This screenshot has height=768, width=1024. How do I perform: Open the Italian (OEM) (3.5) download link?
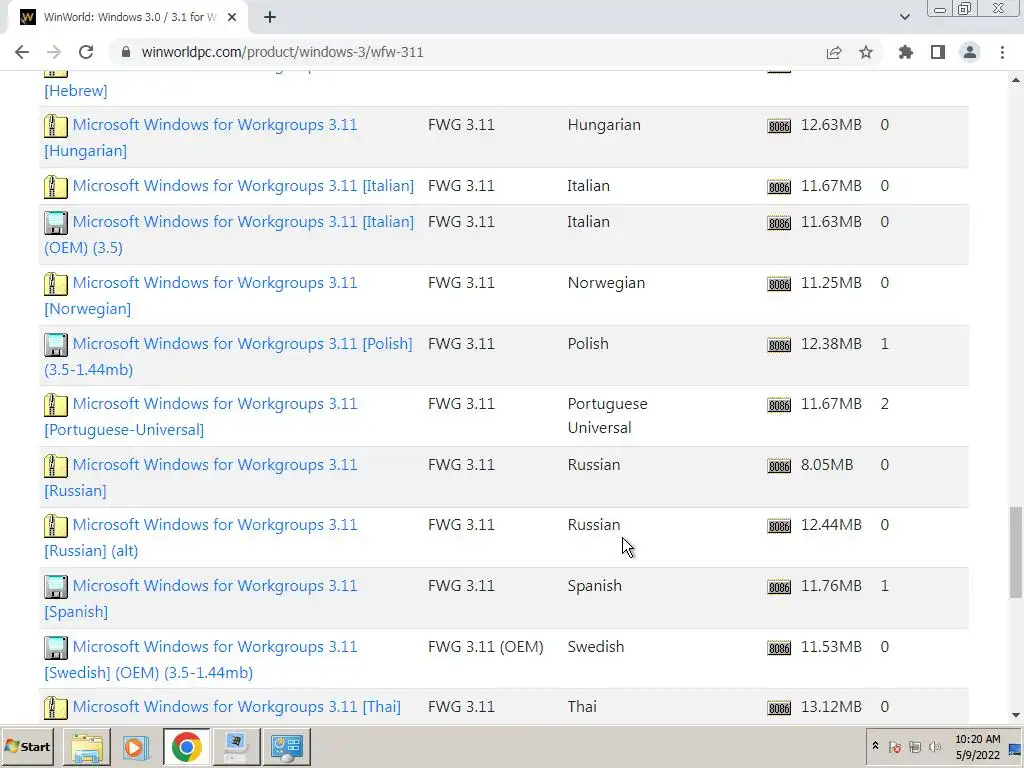pyautogui.click(x=84, y=248)
